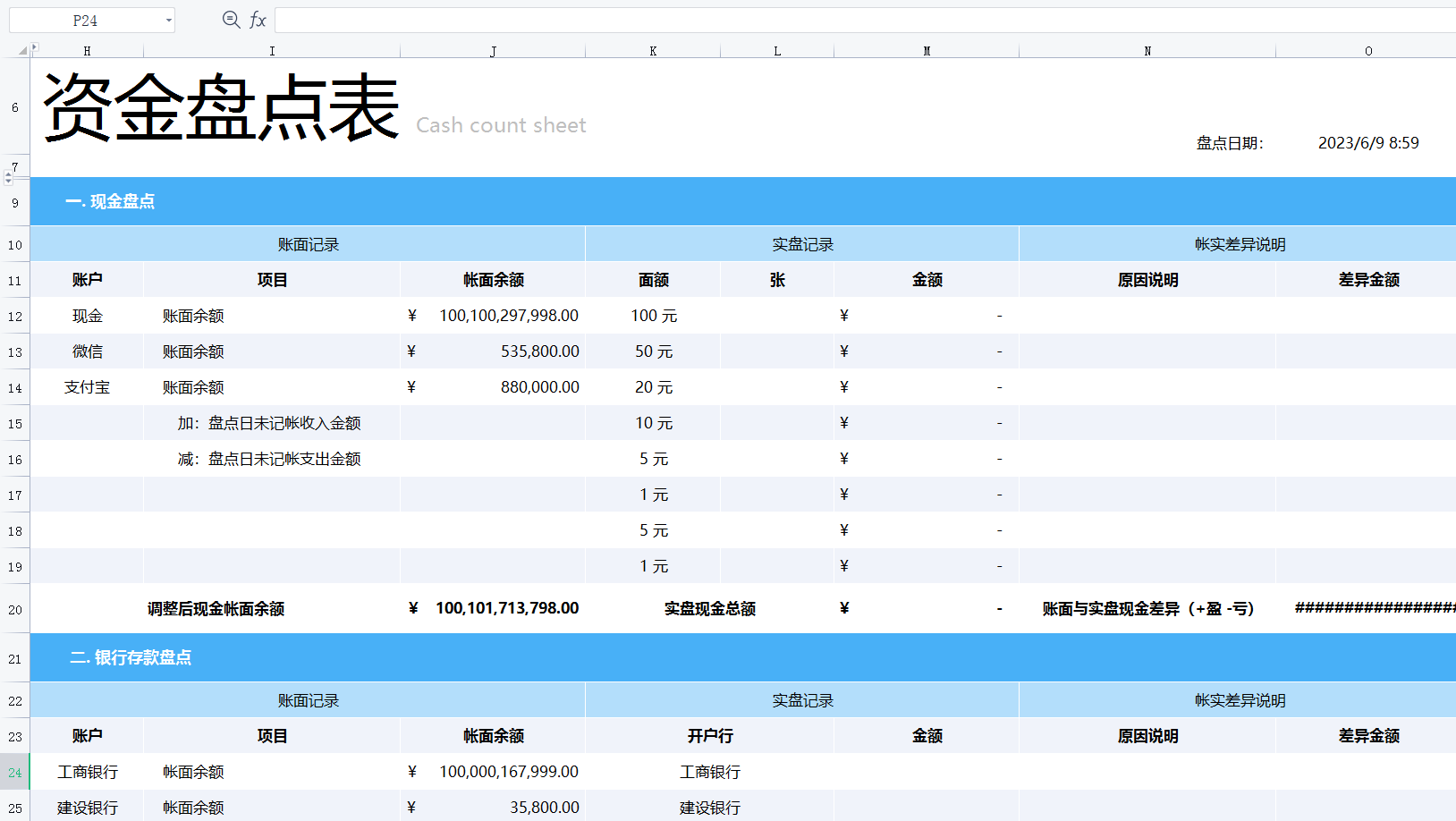Click the 盘点日期: label
The width and height of the screenshot is (1456, 821).
pyautogui.click(x=1230, y=143)
